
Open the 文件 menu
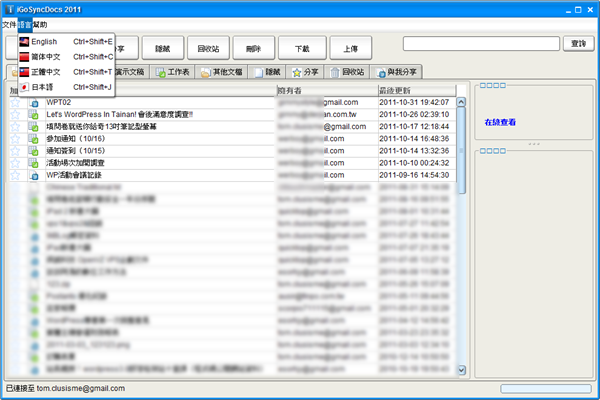point(9,25)
